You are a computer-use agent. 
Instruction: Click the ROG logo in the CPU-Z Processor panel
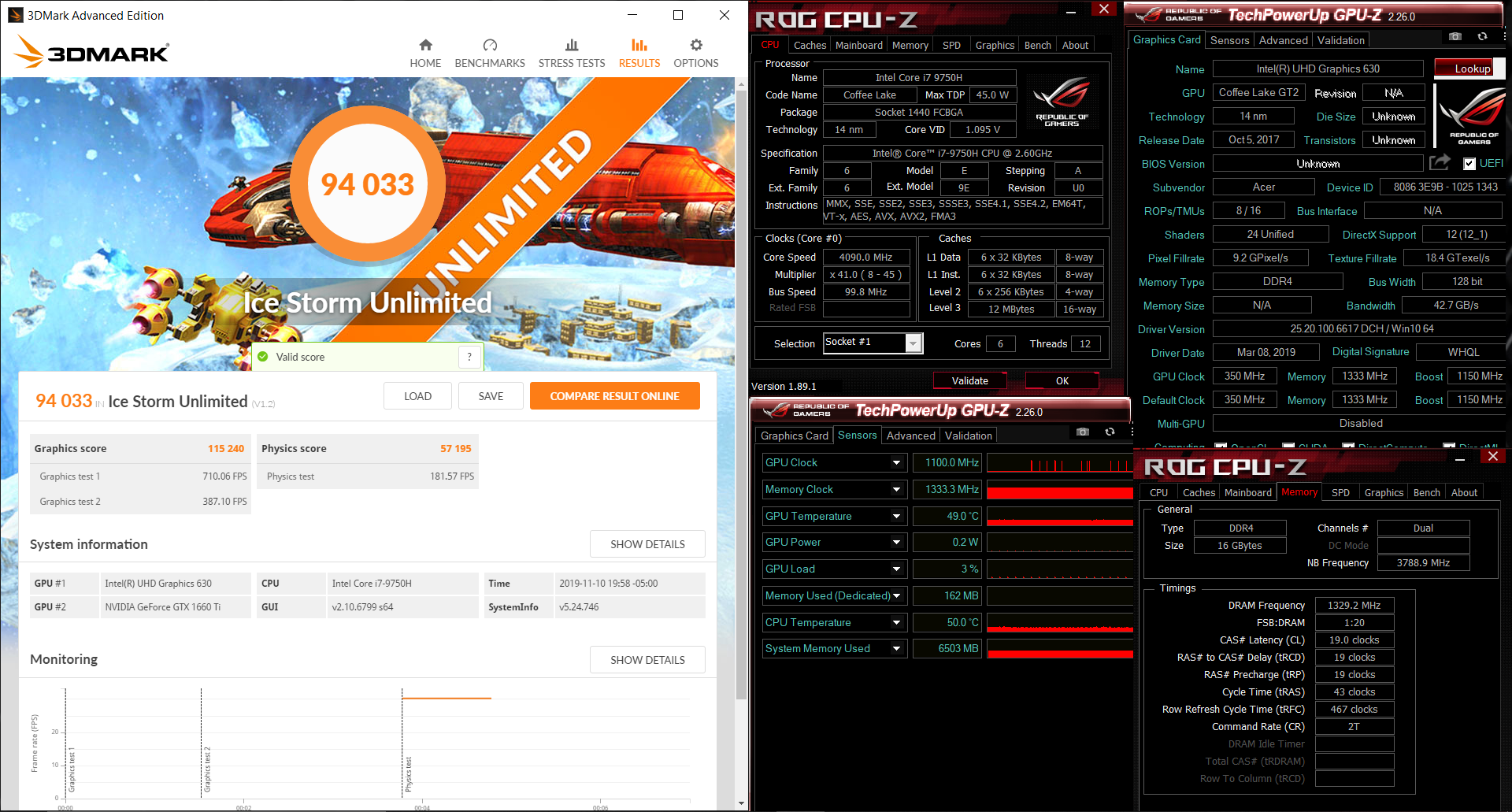(x=1062, y=101)
